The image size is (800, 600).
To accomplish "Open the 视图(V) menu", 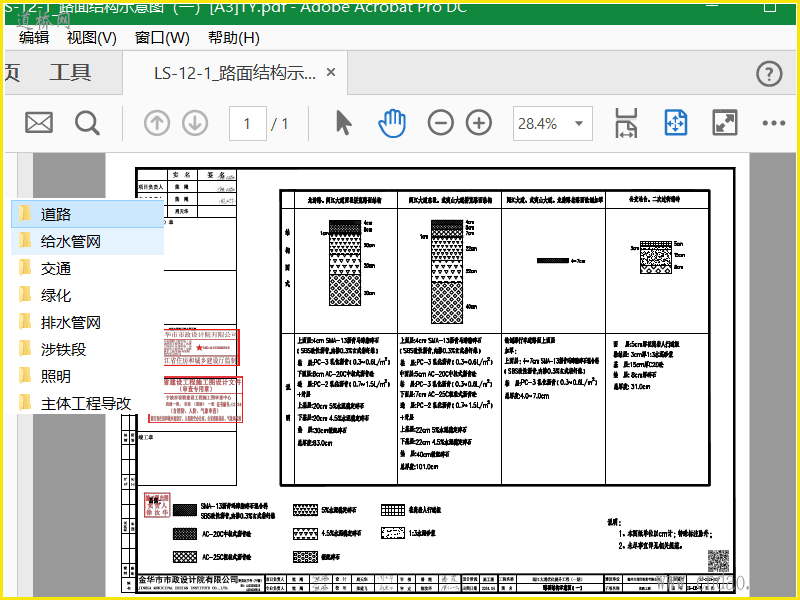I will (91, 38).
